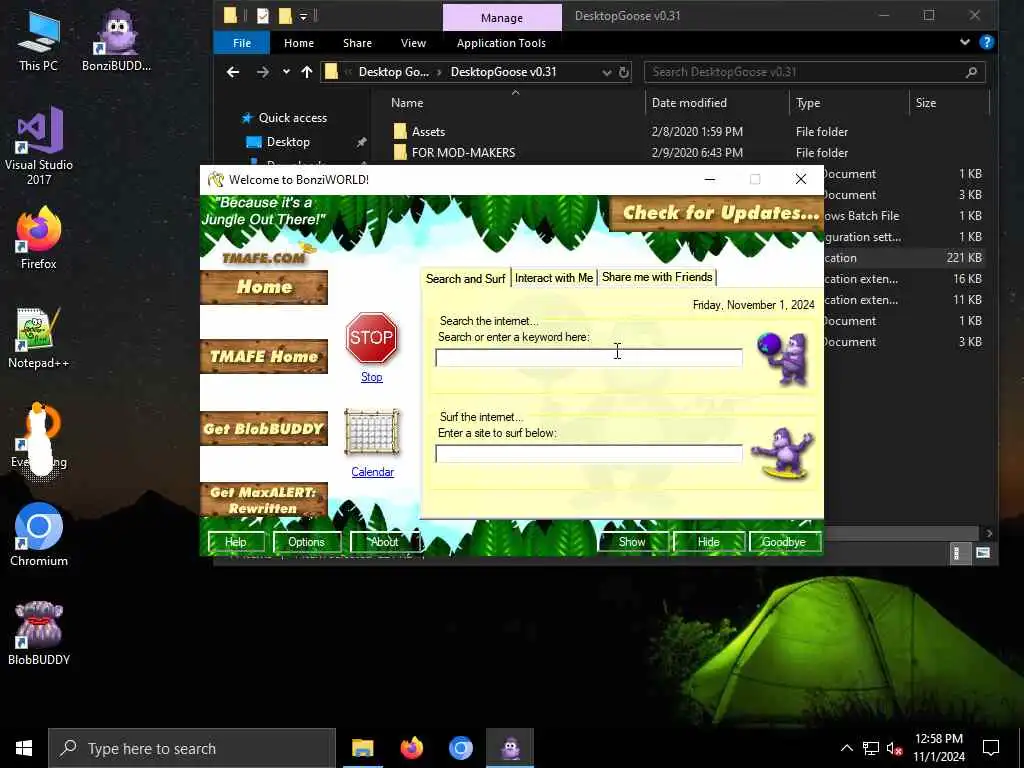Click Search DesktopGoose v0.31 search box
1024x768 pixels.
(814, 72)
